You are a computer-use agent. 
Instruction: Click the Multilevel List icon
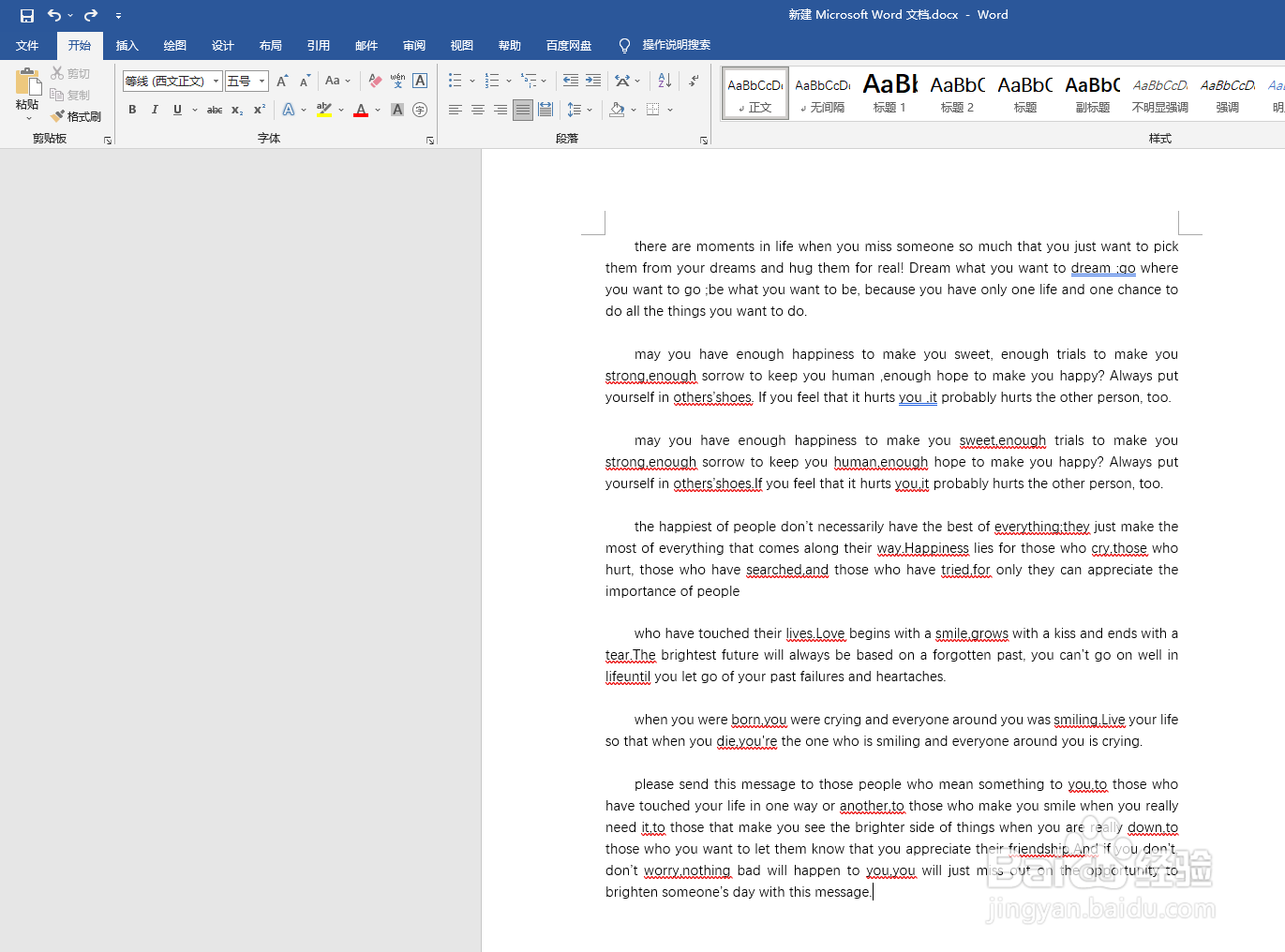point(529,81)
